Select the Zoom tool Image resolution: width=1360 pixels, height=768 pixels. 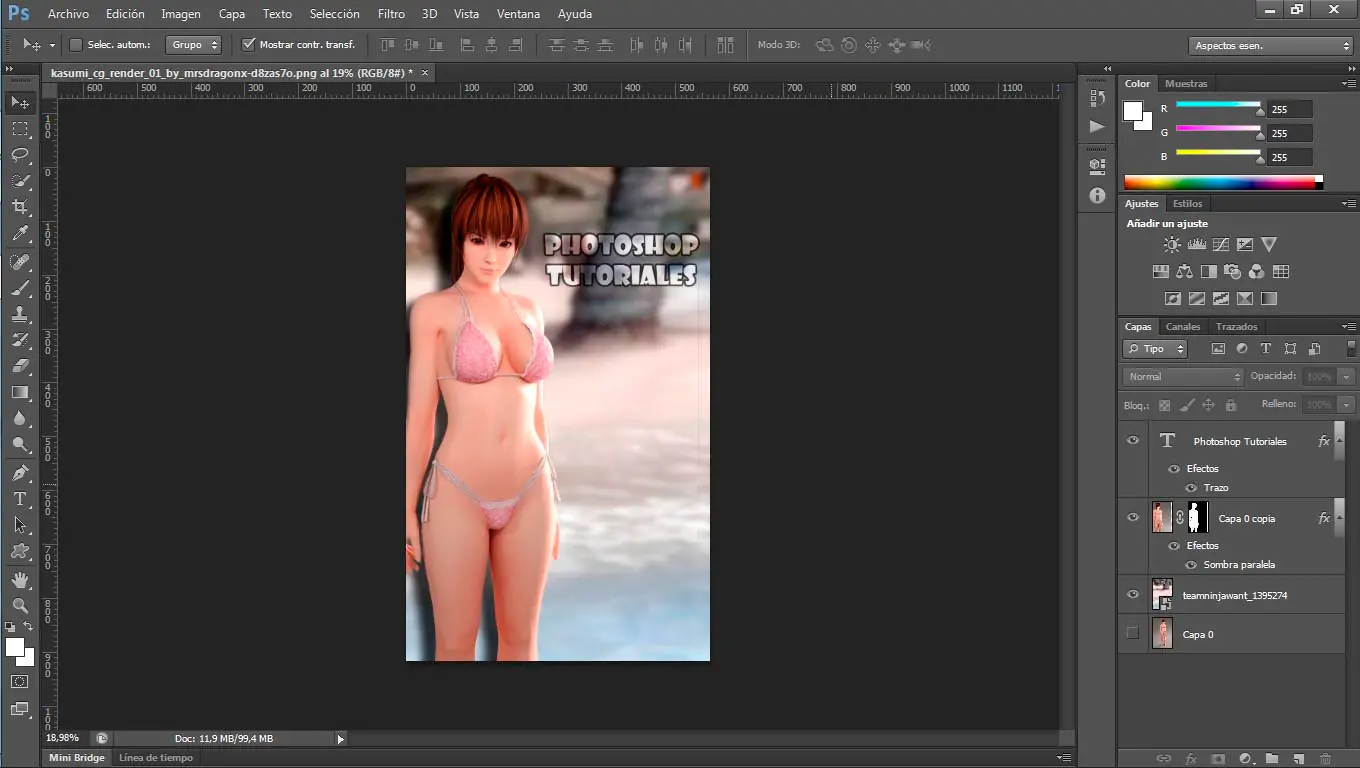point(20,606)
